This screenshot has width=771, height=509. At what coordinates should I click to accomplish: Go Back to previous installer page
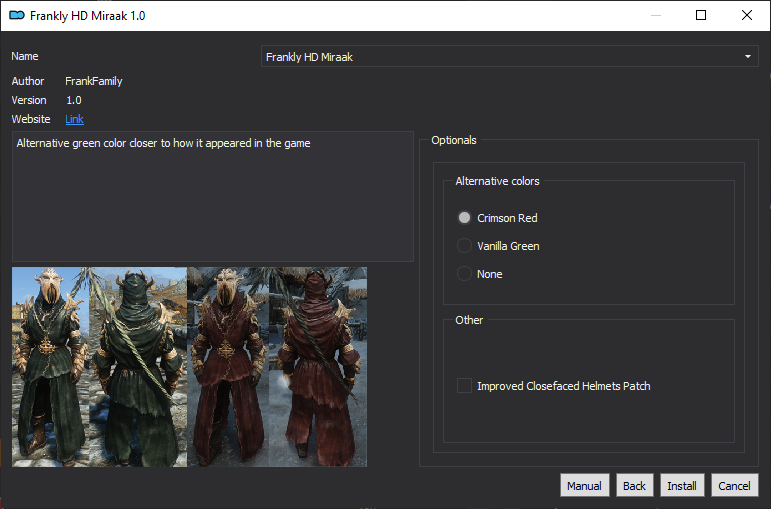(634, 486)
